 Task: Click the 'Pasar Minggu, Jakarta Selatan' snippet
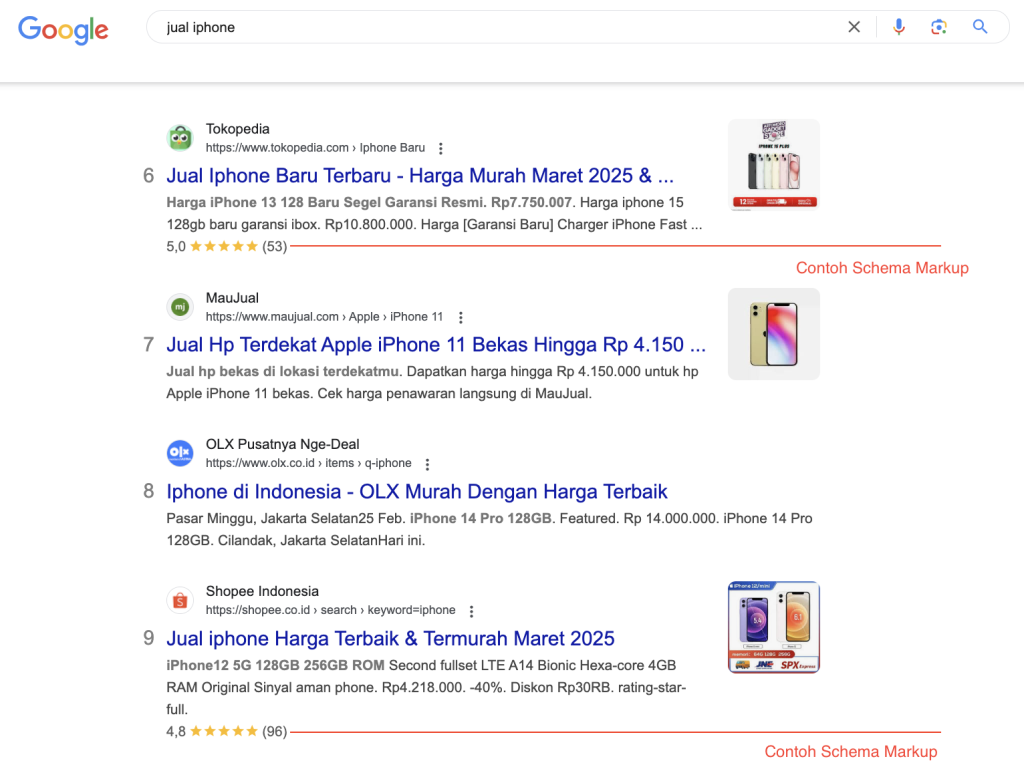(489, 530)
